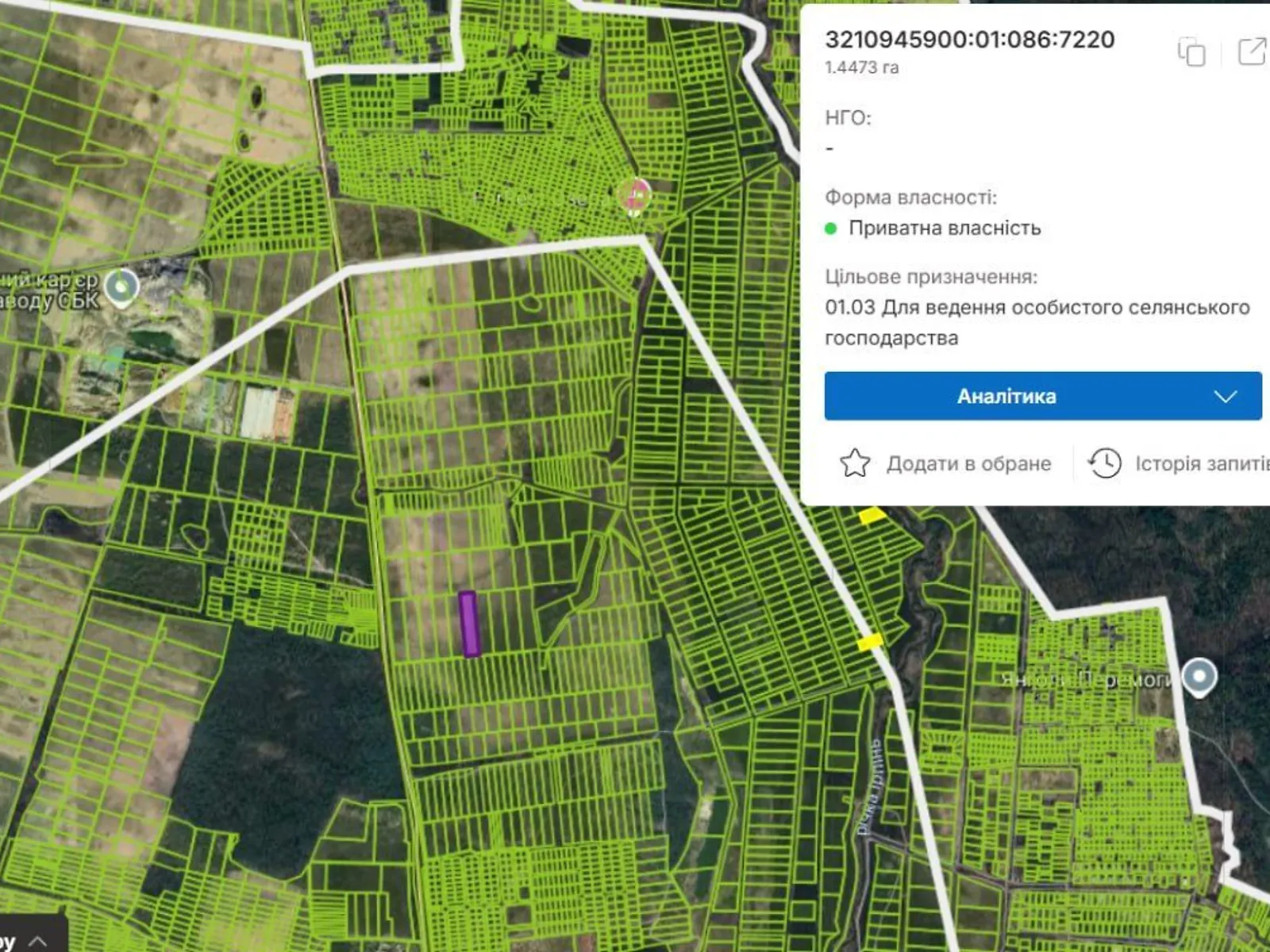Select the Янголи Перемоги location pin

point(1199,678)
